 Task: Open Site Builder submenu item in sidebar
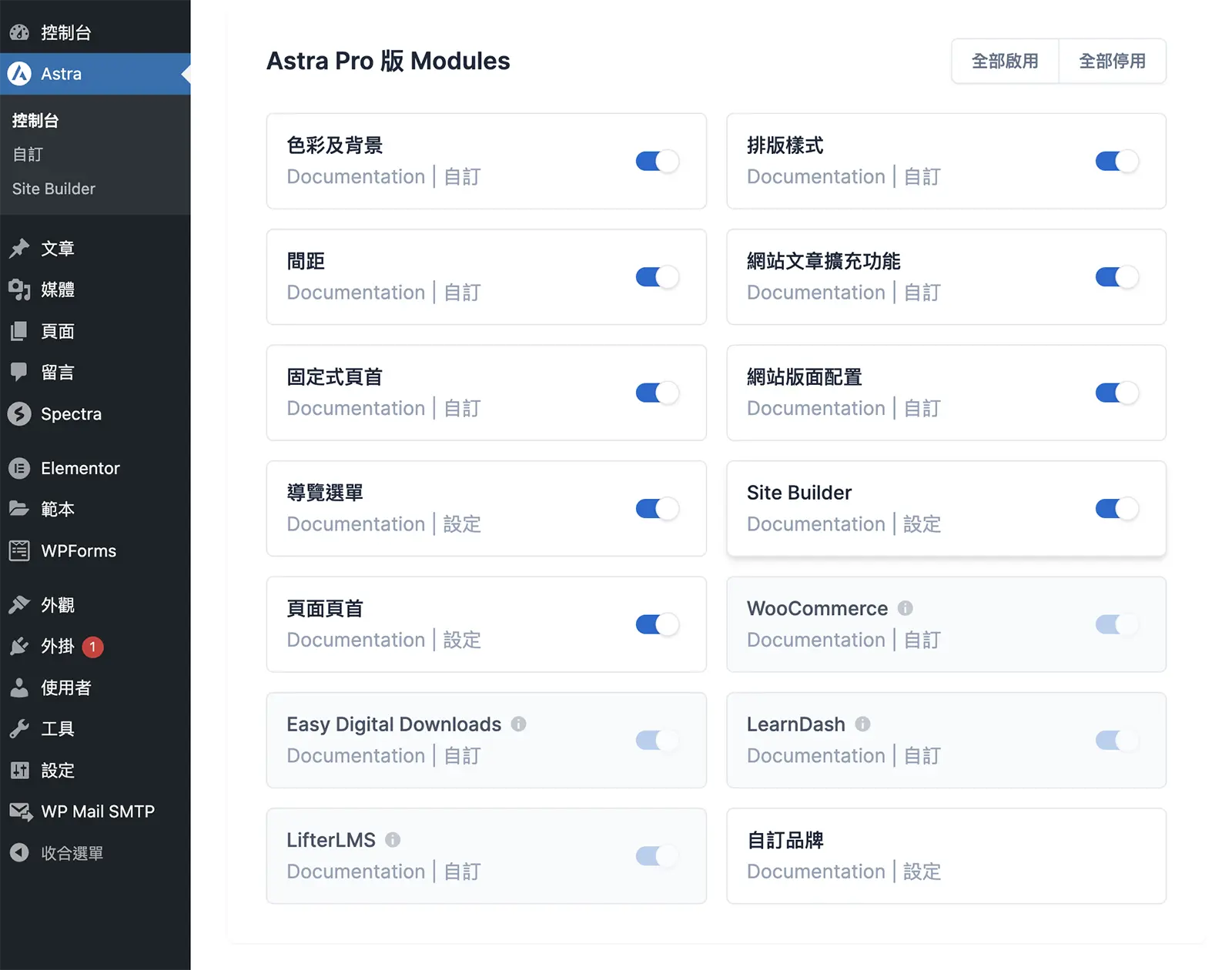coord(54,189)
